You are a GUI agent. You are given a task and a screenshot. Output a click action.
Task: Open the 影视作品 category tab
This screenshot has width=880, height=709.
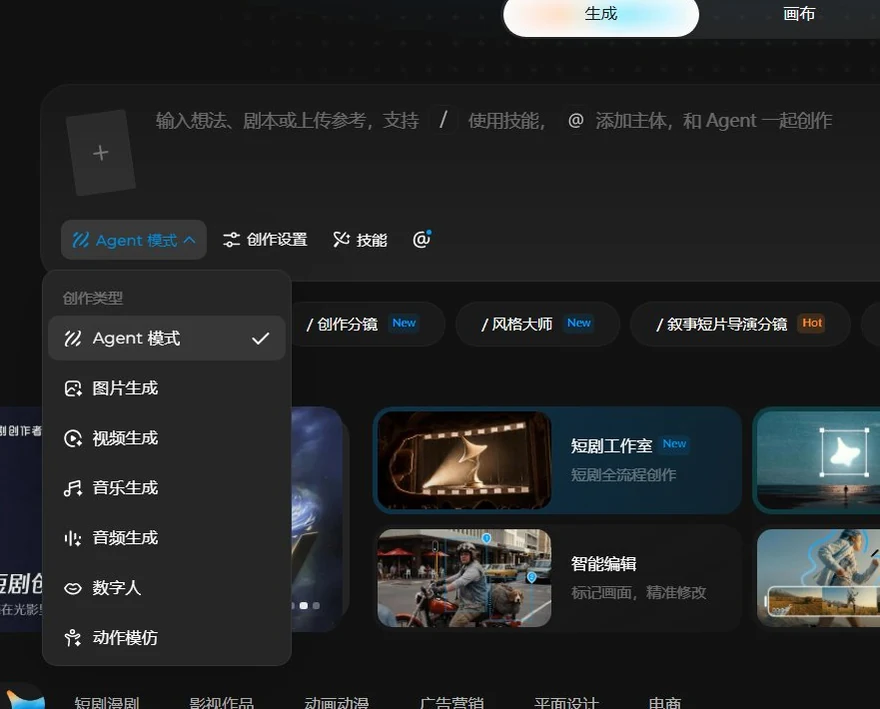tap(222, 703)
